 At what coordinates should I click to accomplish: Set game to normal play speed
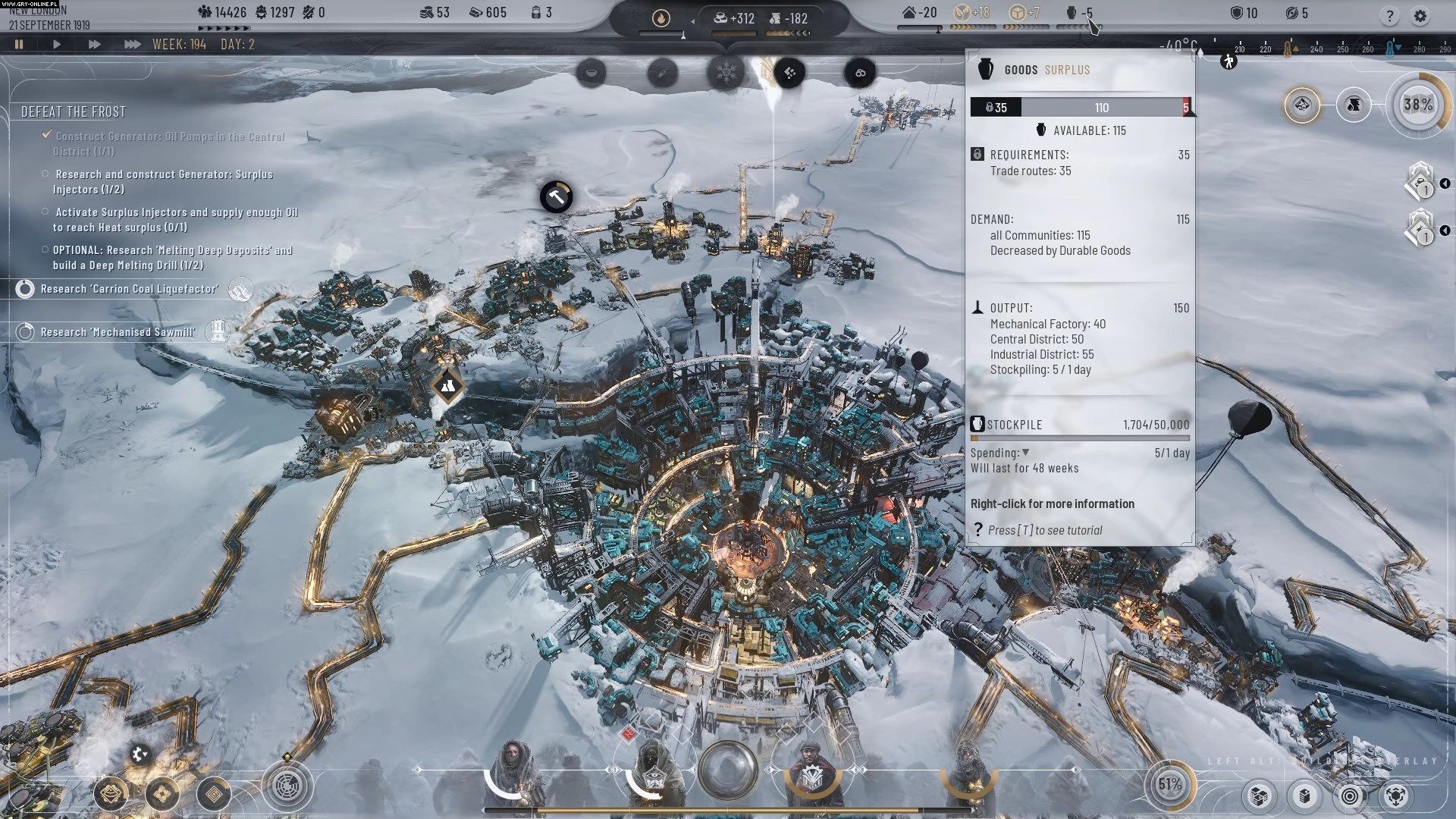tap(57, 45)
